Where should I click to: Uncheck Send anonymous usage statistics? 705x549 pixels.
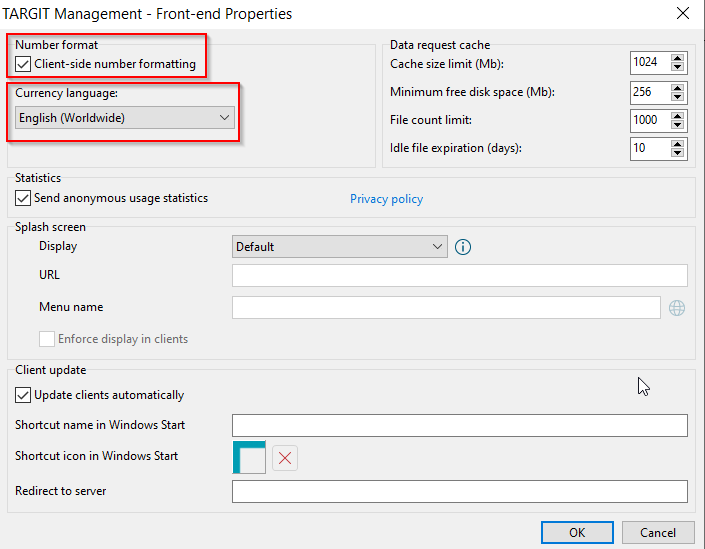23,198
